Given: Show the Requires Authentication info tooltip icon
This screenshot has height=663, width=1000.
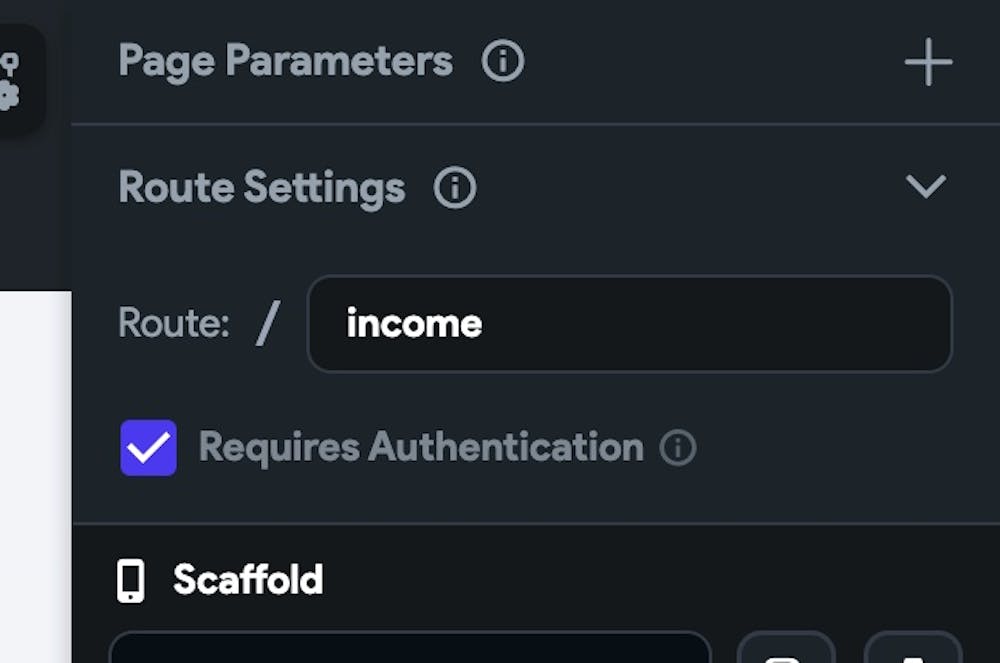Looking at the screenshot, I should [677, 447].
